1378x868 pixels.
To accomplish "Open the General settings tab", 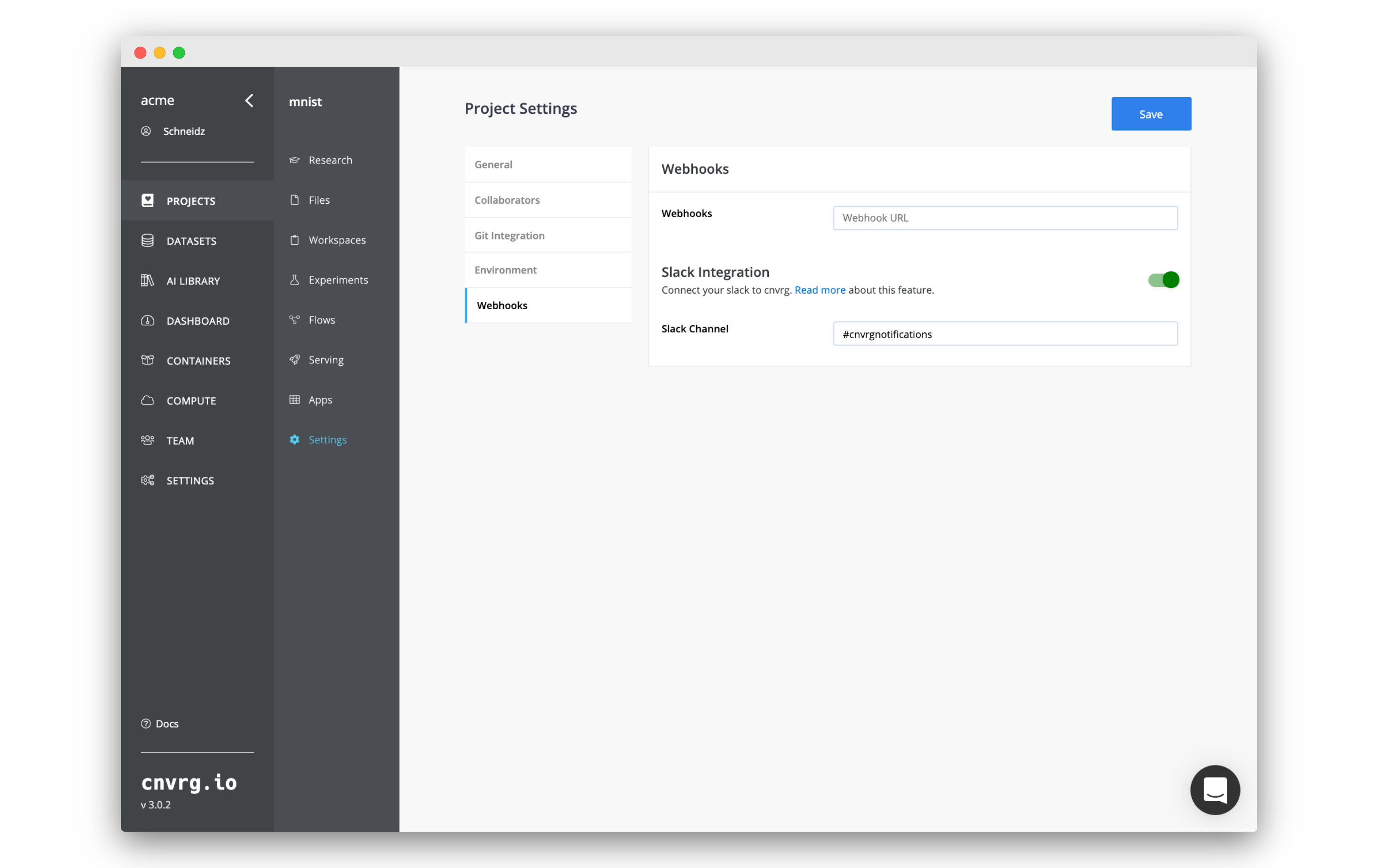I will point(548,165).
